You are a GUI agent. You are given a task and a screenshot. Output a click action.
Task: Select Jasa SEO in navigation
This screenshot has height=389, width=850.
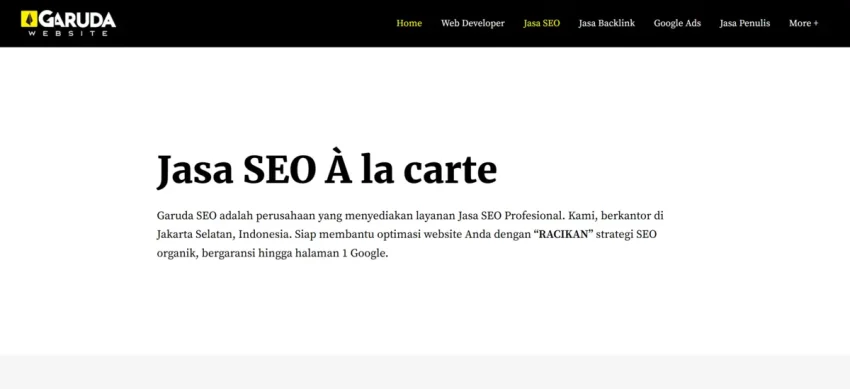tap(542, 23)
